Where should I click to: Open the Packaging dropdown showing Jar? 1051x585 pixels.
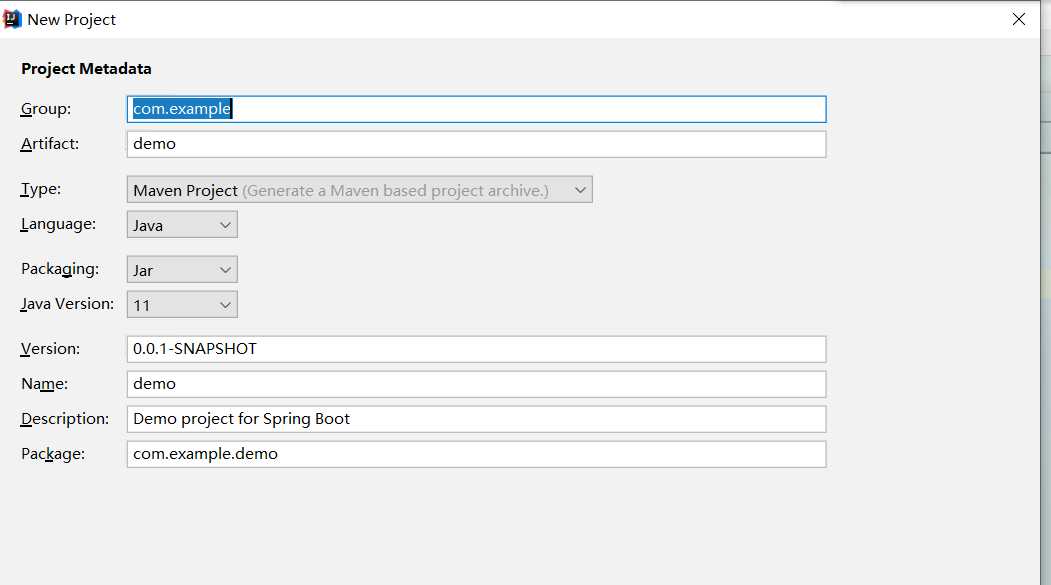182,269
